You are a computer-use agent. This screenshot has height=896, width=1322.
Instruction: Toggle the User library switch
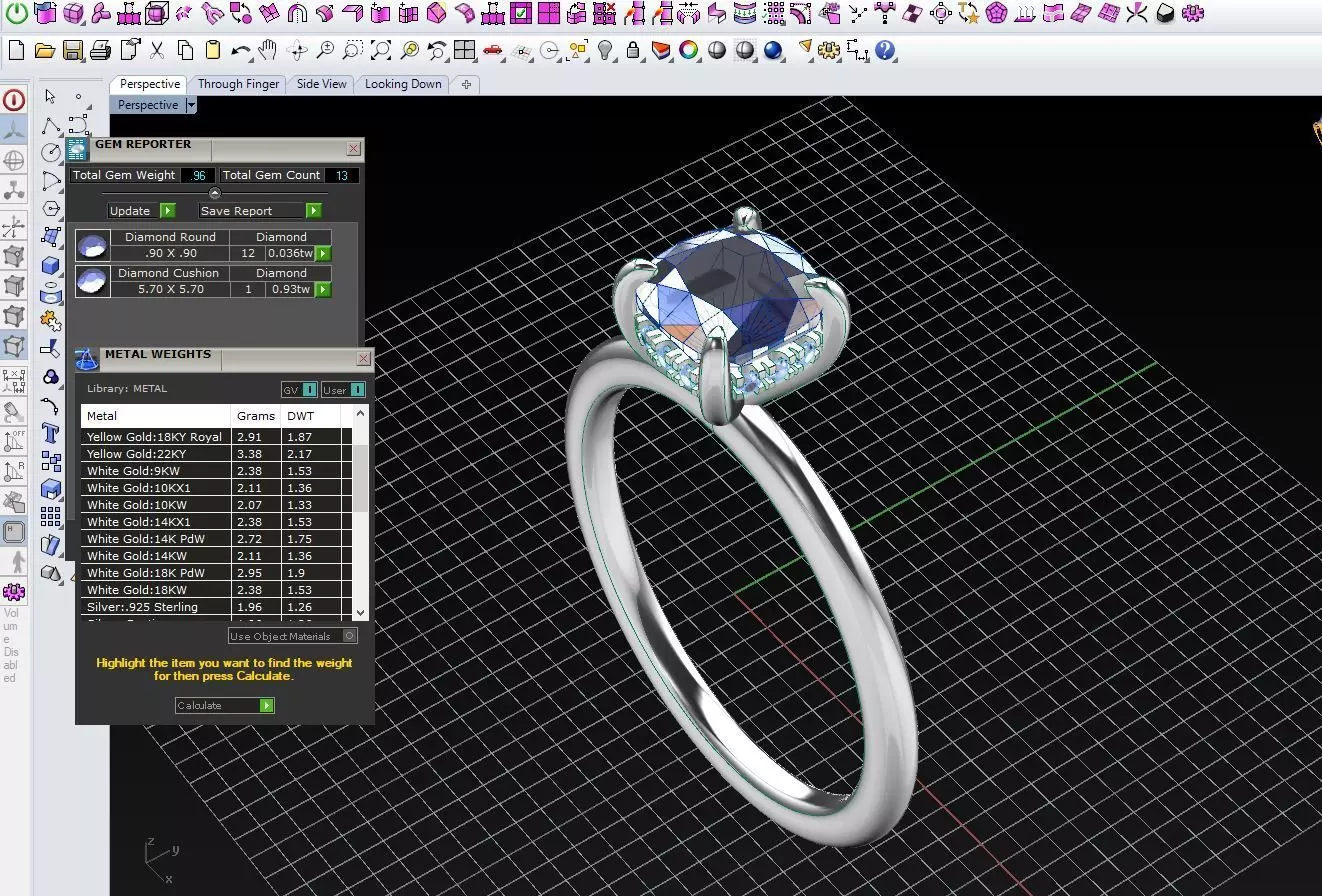click(343, 390)
